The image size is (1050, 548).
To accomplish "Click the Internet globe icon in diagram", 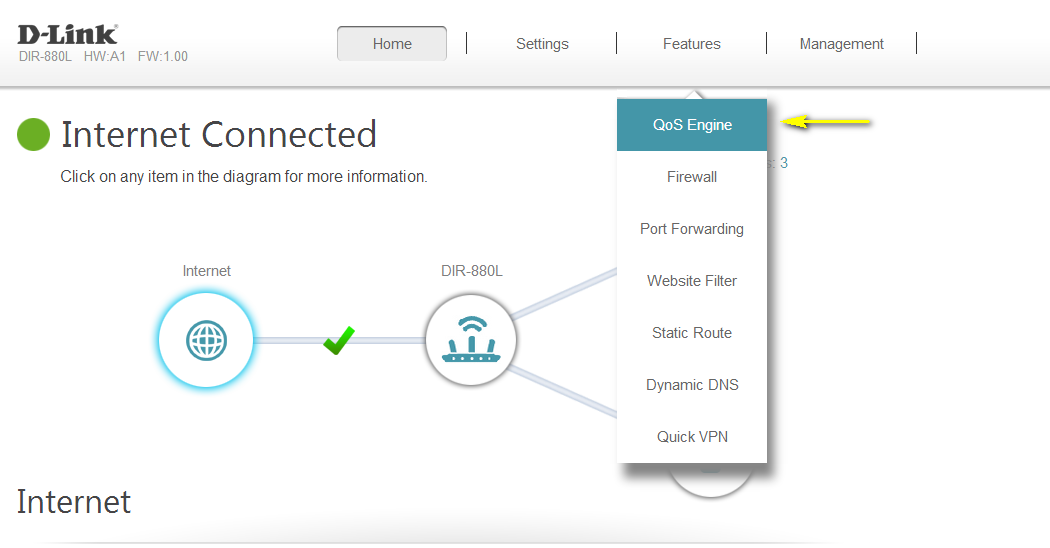I will tap(206, 340).
